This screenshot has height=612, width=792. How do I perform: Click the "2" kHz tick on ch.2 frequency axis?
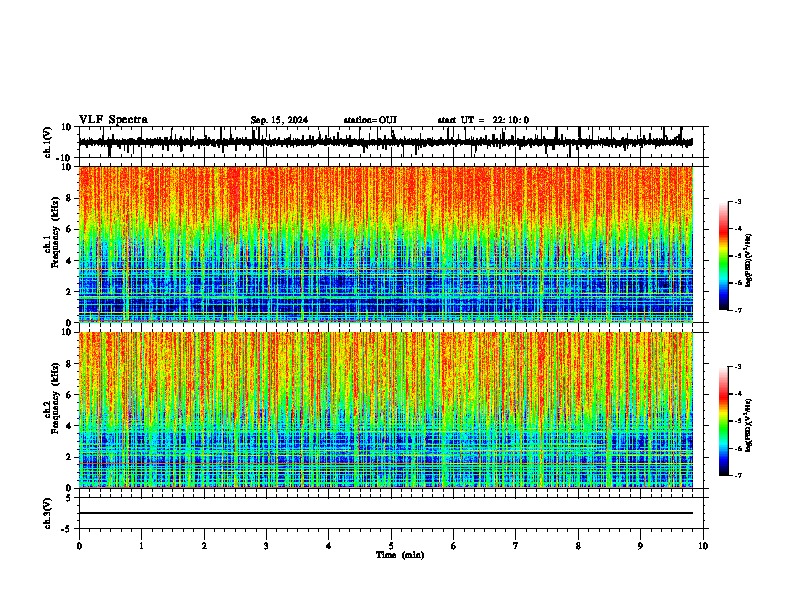coord(70,457)
